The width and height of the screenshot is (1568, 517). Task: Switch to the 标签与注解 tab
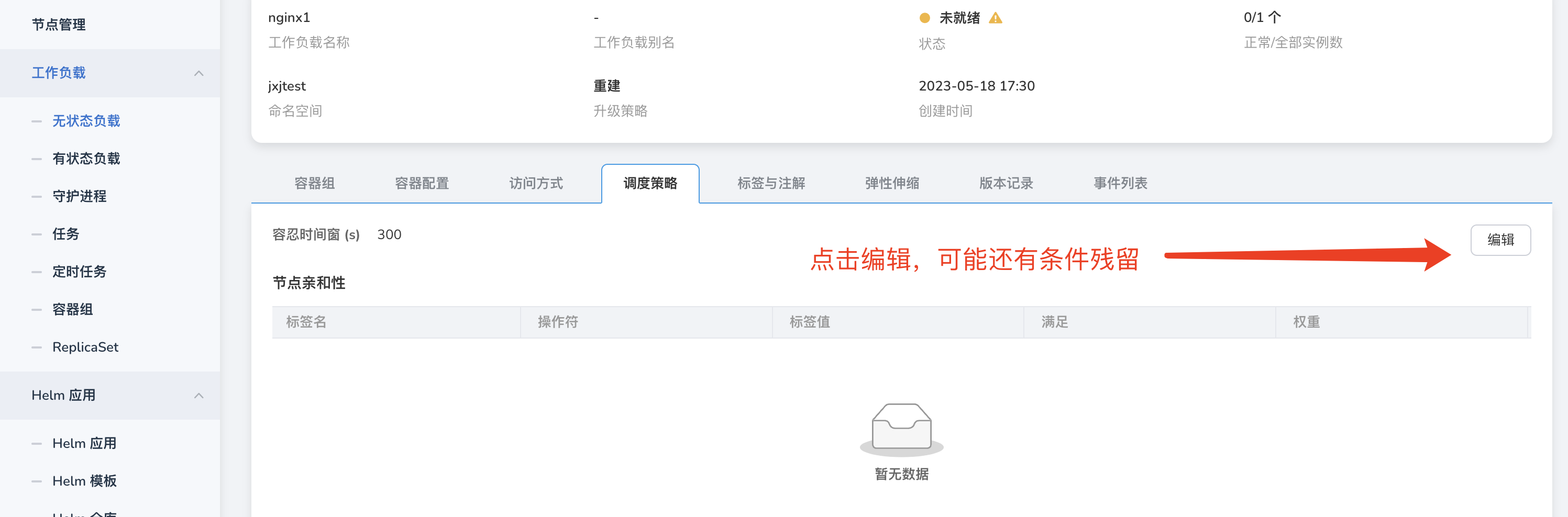771,183
